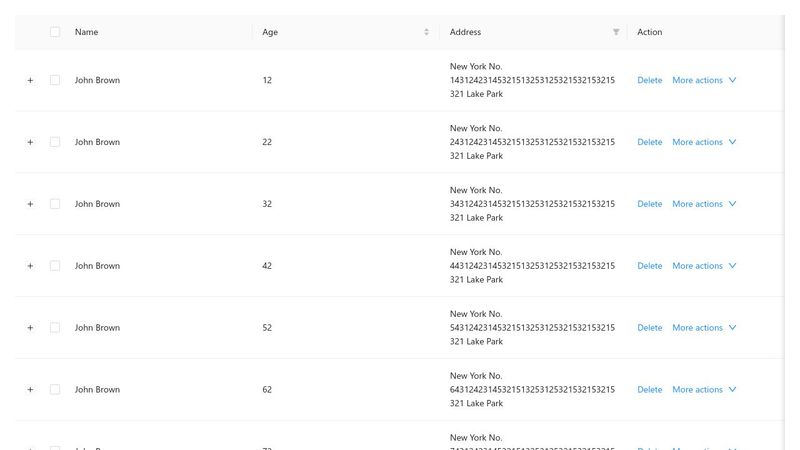Expand the row with age 32

[x=30, y=204]
